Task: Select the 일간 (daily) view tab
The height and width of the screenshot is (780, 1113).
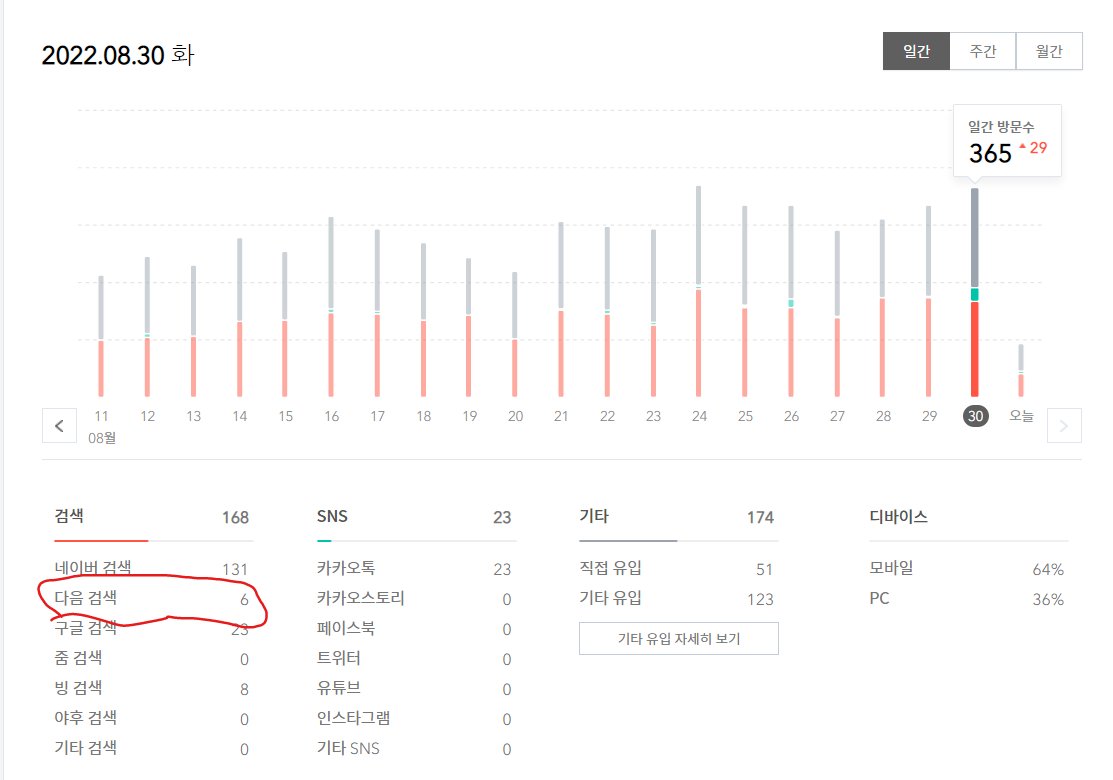Action: (x=915, y=51)
